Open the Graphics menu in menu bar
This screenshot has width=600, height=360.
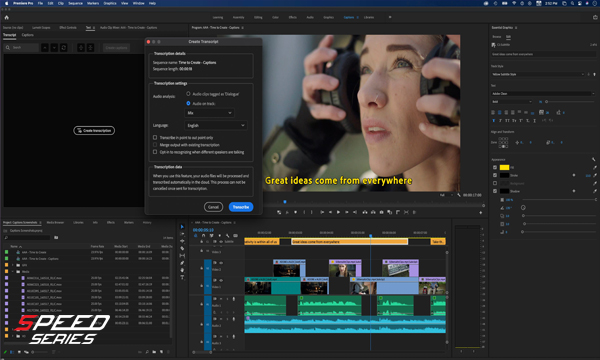(110, 3)
